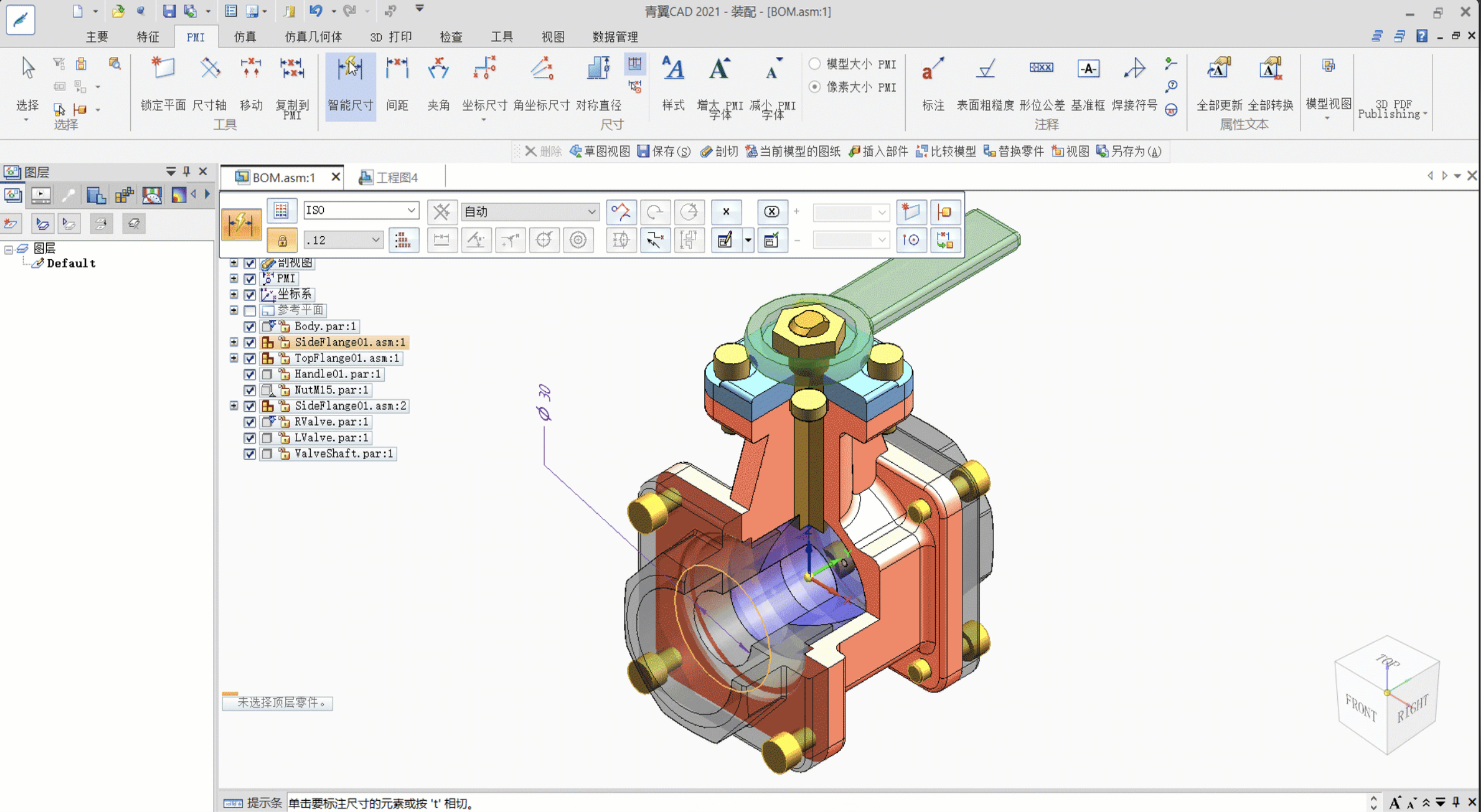Click the TOP face of the view cube

pos(1387,662)
